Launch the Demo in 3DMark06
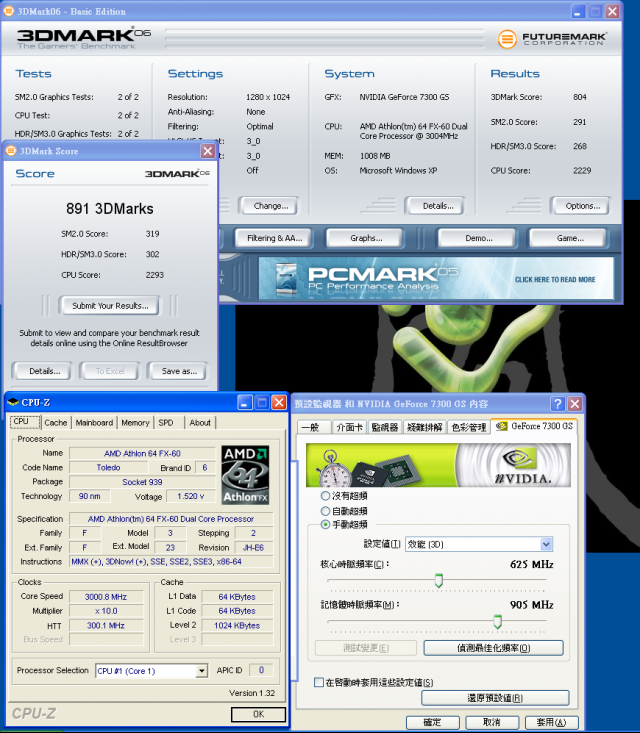This screenshot has height=733, width=640. (477, 238)
